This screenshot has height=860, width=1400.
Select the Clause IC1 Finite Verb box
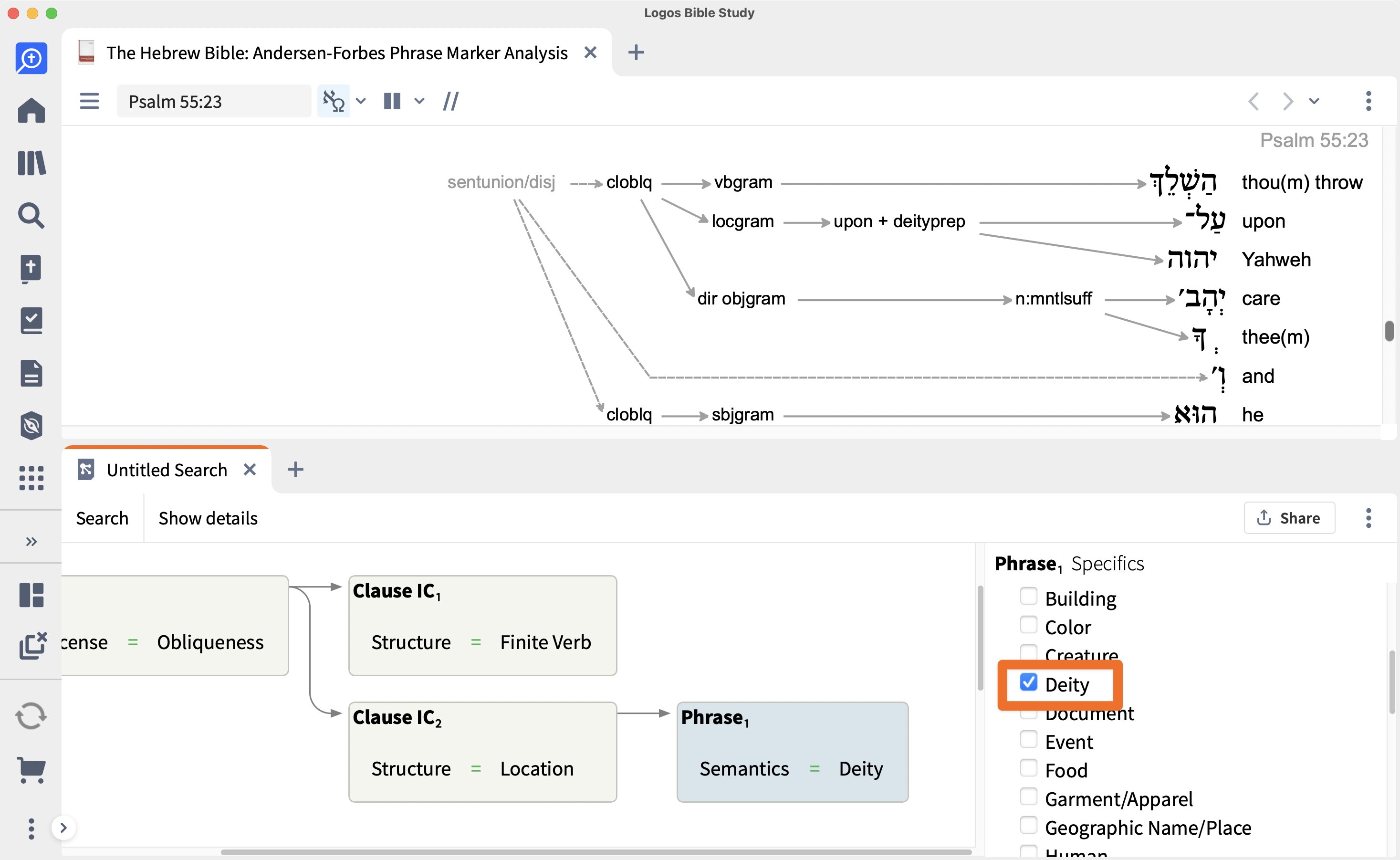click(x=483, y=626)
